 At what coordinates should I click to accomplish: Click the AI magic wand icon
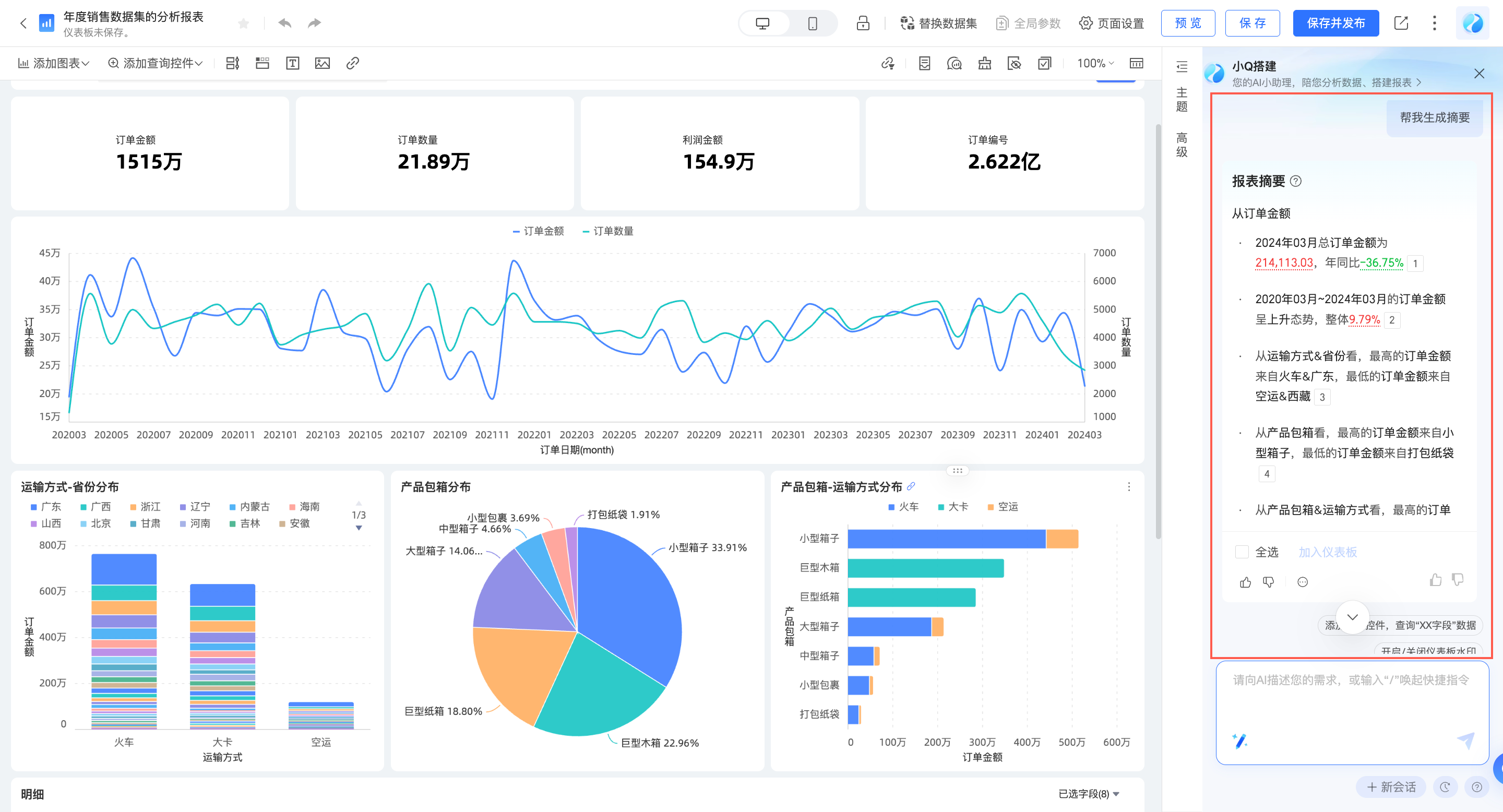1240,741
